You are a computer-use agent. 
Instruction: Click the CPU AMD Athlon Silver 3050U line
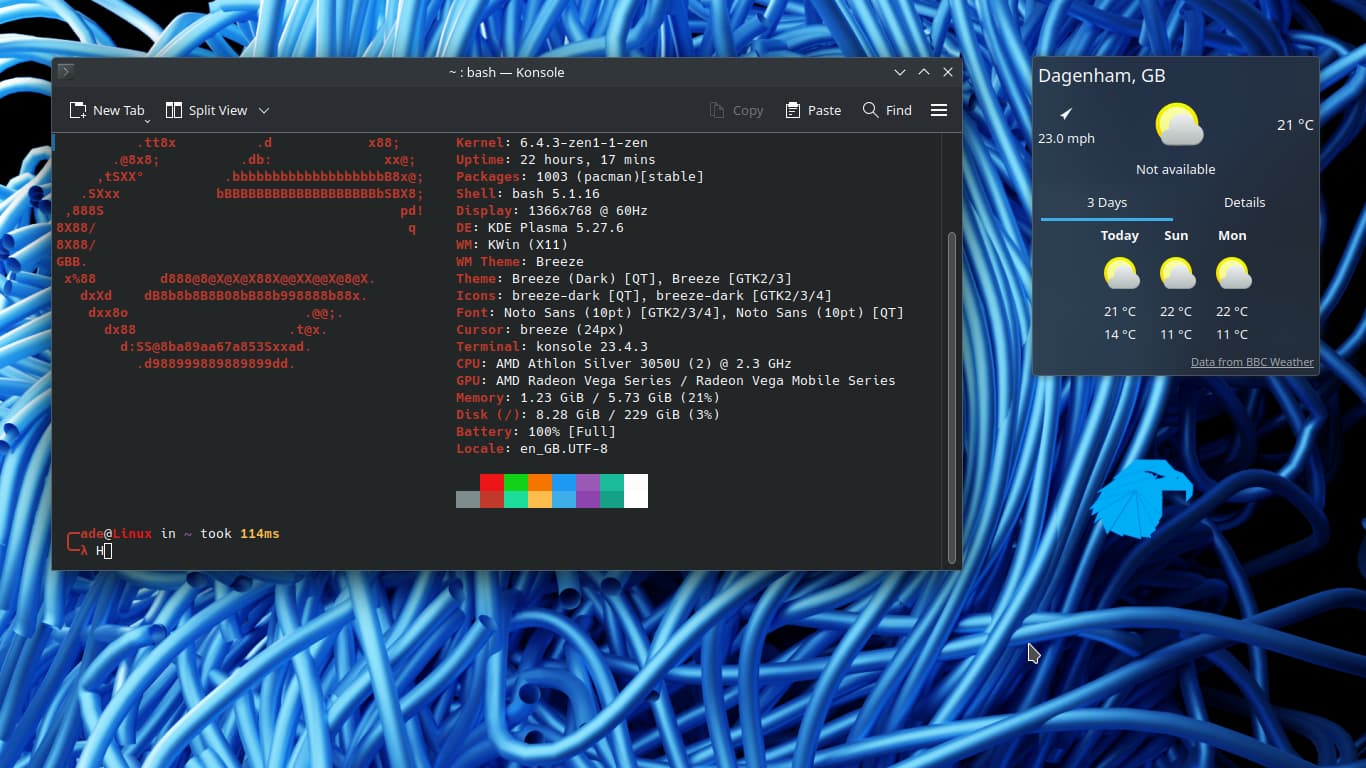[624, 364]
